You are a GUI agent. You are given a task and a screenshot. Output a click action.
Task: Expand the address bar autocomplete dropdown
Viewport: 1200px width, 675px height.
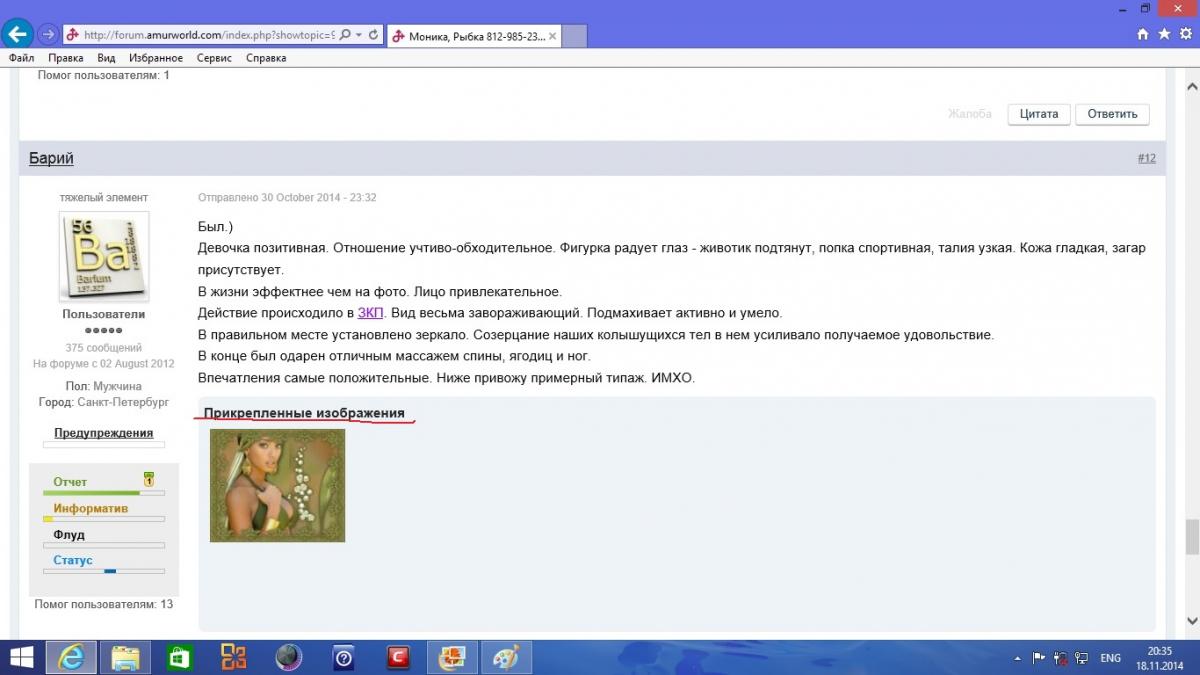coord(359,34)
